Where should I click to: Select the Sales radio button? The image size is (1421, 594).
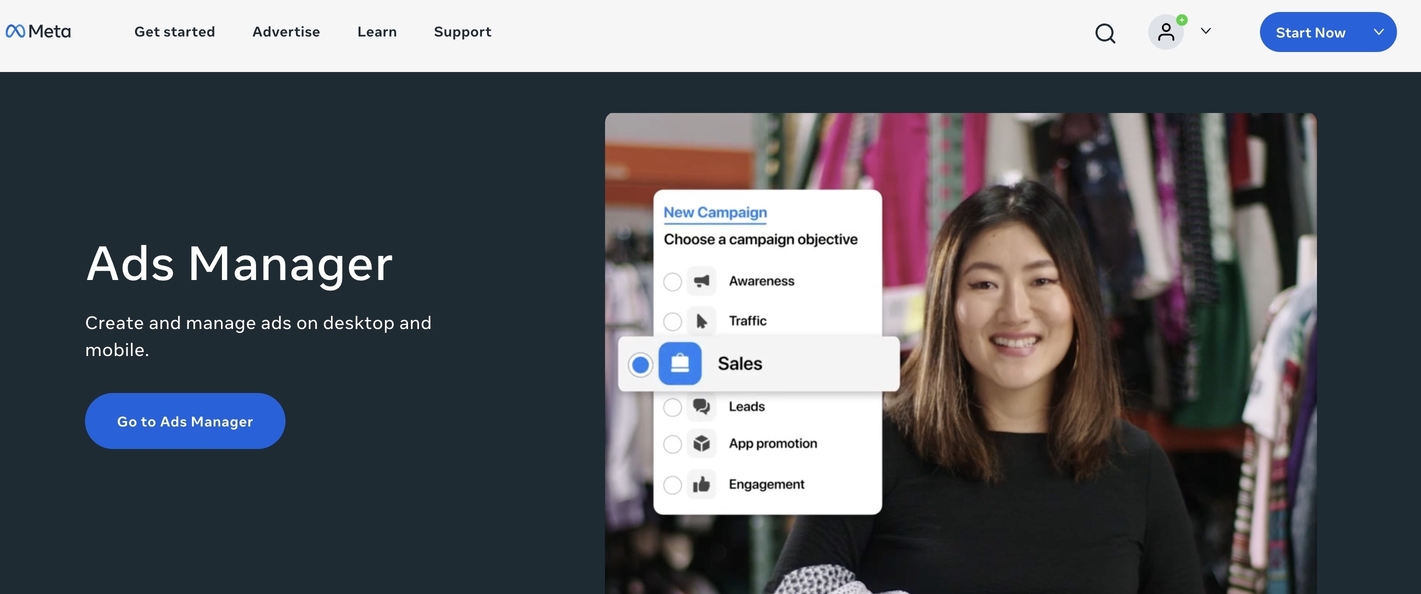click(x=641, y=365)
